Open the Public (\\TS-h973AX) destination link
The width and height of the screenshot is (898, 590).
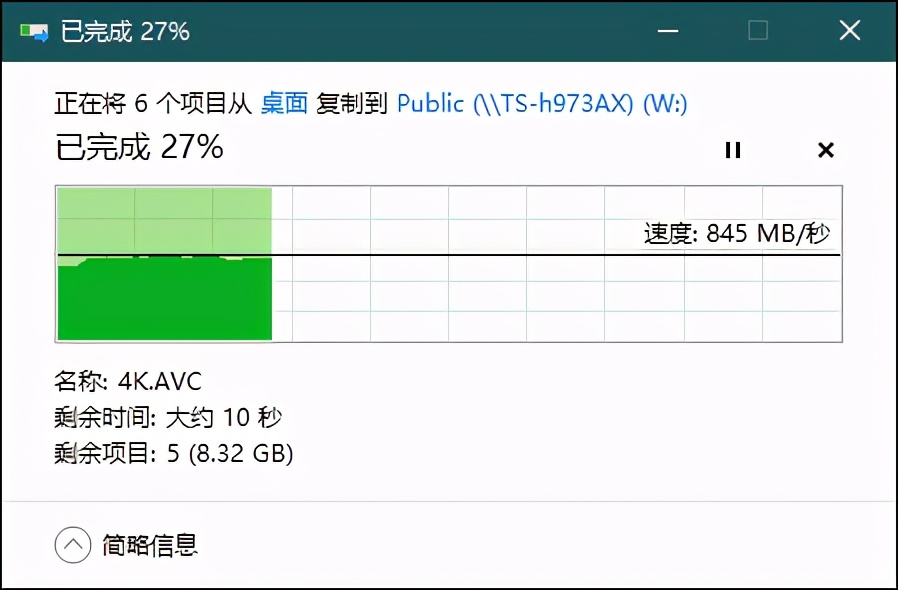(x=543, y=103)
